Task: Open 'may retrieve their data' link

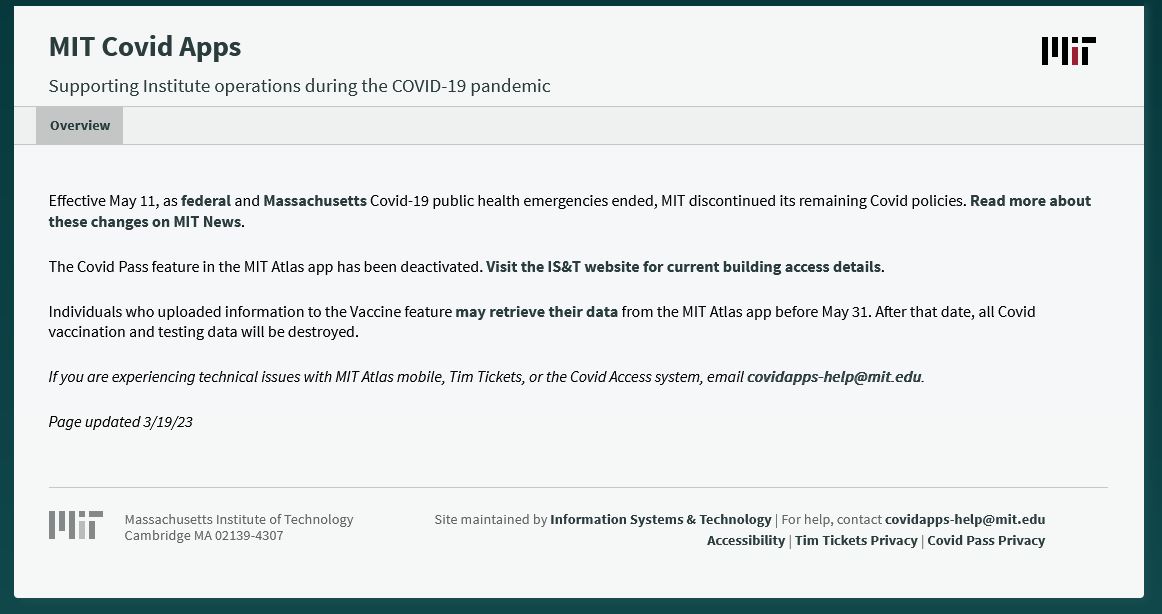Action: click(x=537, y=312)
